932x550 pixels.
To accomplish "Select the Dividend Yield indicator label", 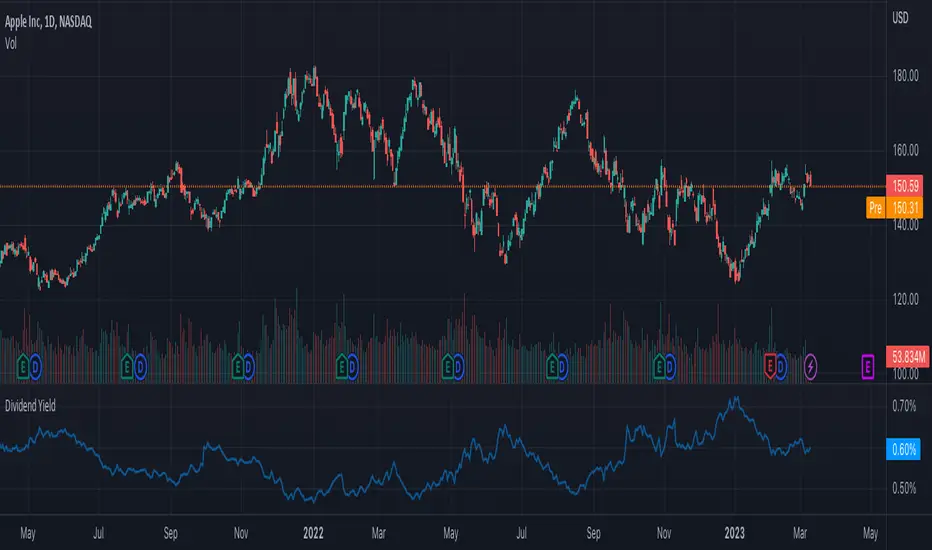I will click(x=30, y=406).
